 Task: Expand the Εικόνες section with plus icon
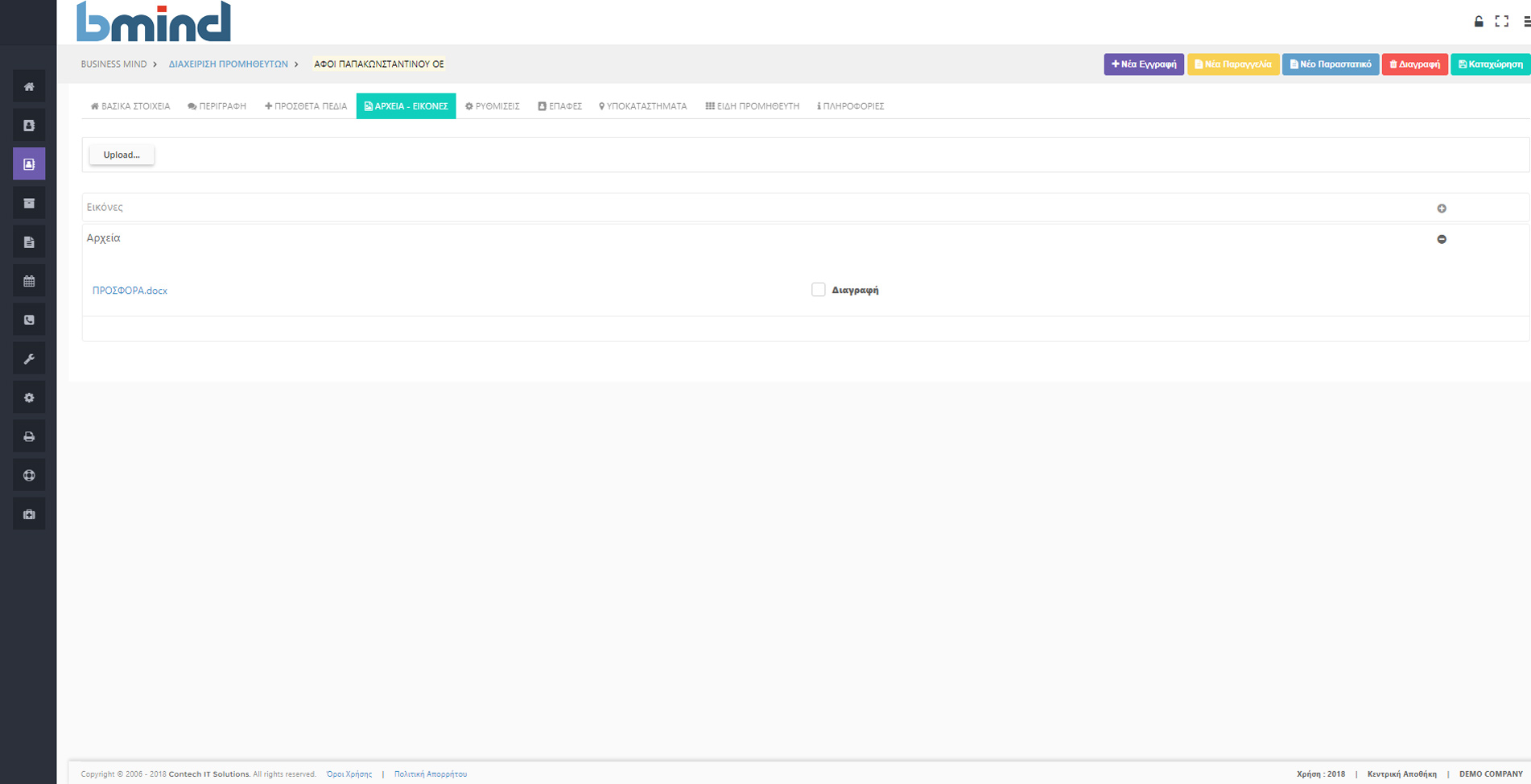pos(1442,208)
